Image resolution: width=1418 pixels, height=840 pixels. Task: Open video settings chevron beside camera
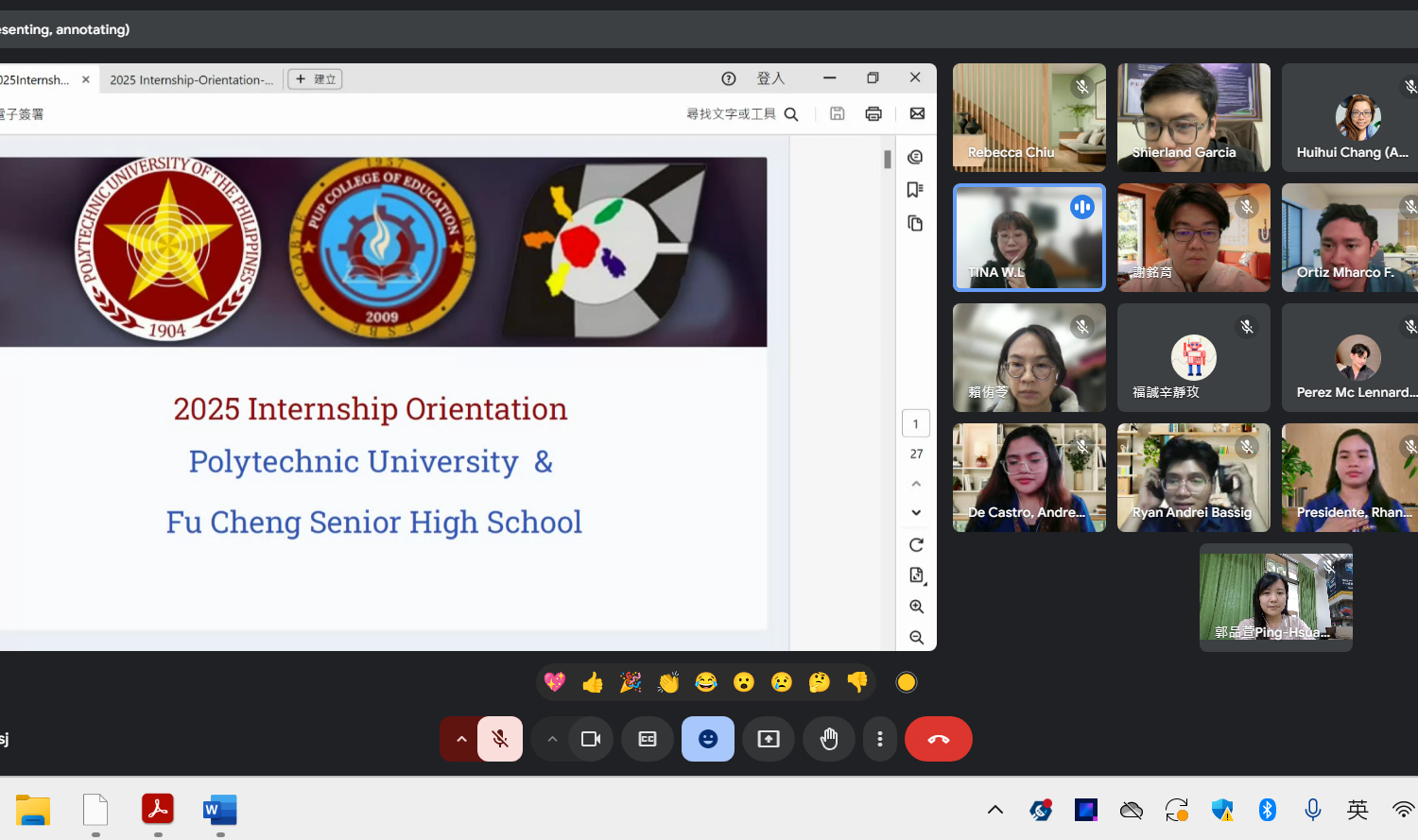pos(552,739)
